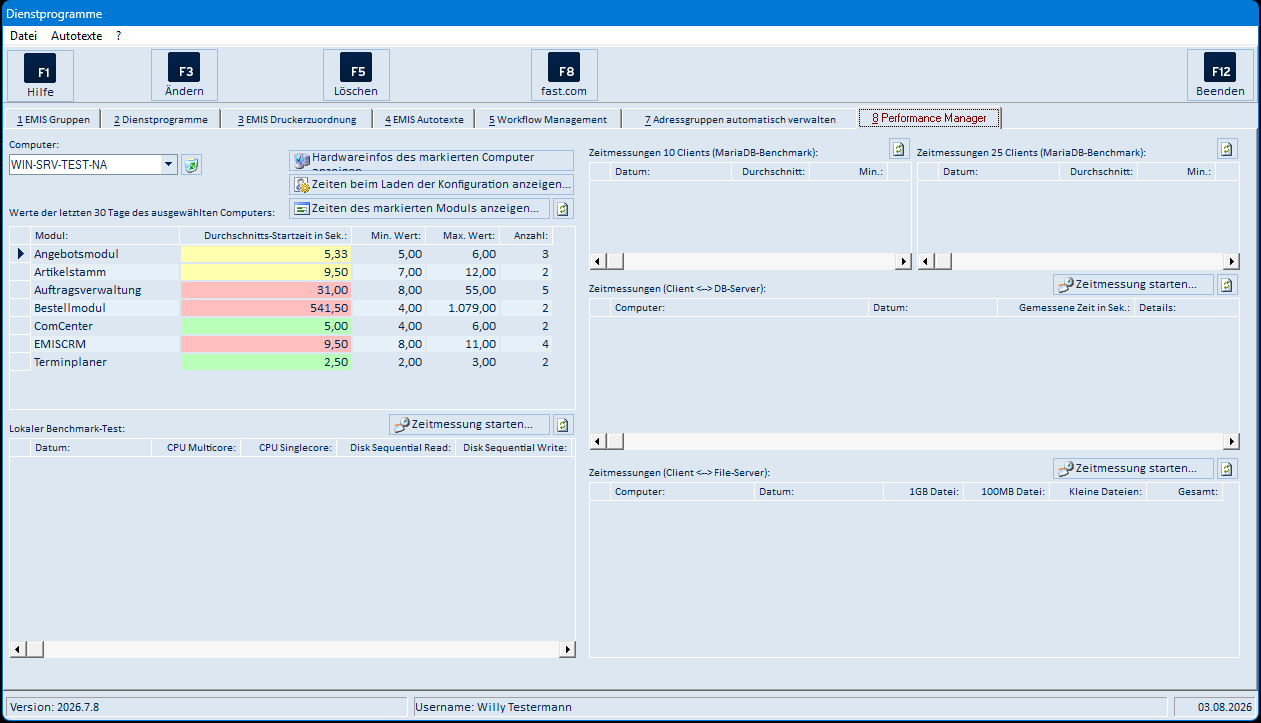Click the Min. Wert column header
Image resolution: width=1261 pixels, height=723 pixels.
[x=389, y=236]
